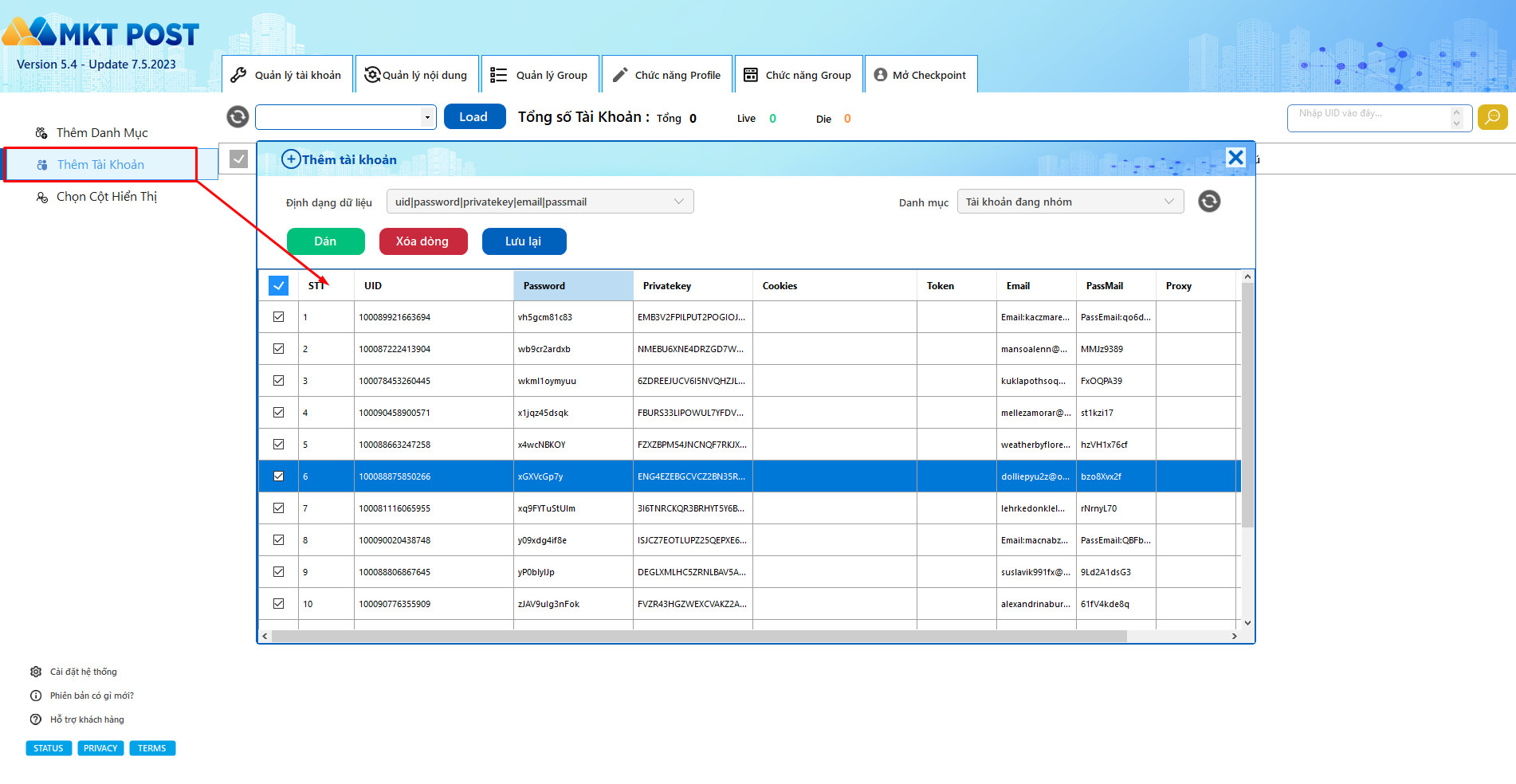This screenshot has width=1516, height=784.
Task: Click the Email column header
Action: pyautogui.click(x=1036, y=285)
